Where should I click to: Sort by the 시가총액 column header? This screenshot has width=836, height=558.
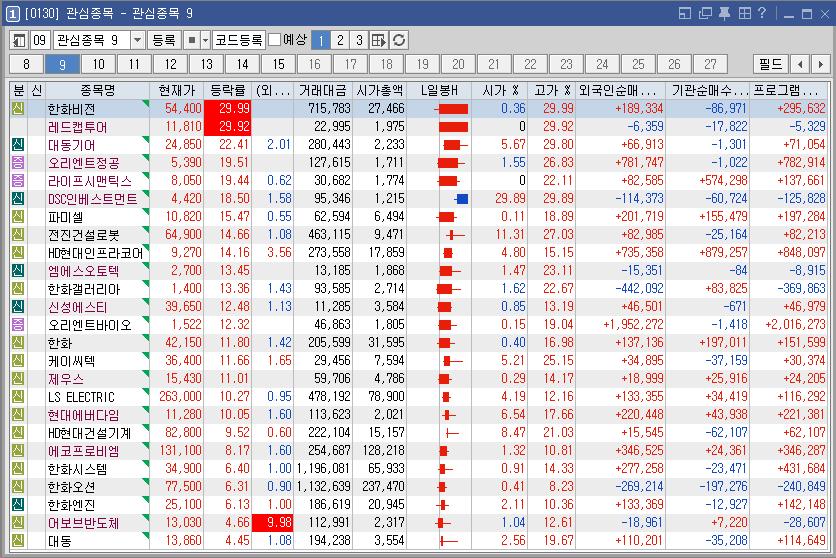coord(380,91)
